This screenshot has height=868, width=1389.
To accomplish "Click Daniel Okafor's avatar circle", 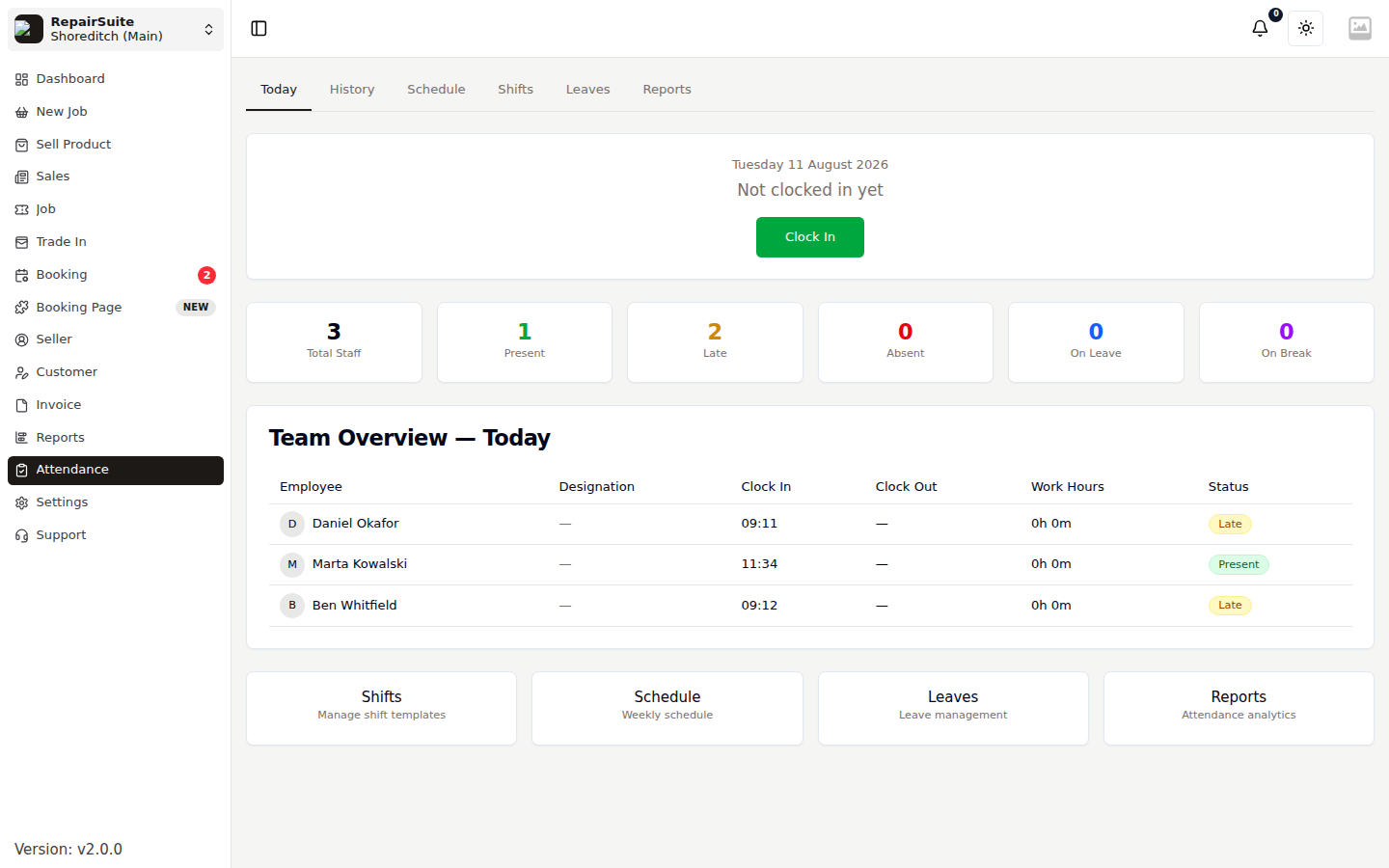I will tap(292, 524).
